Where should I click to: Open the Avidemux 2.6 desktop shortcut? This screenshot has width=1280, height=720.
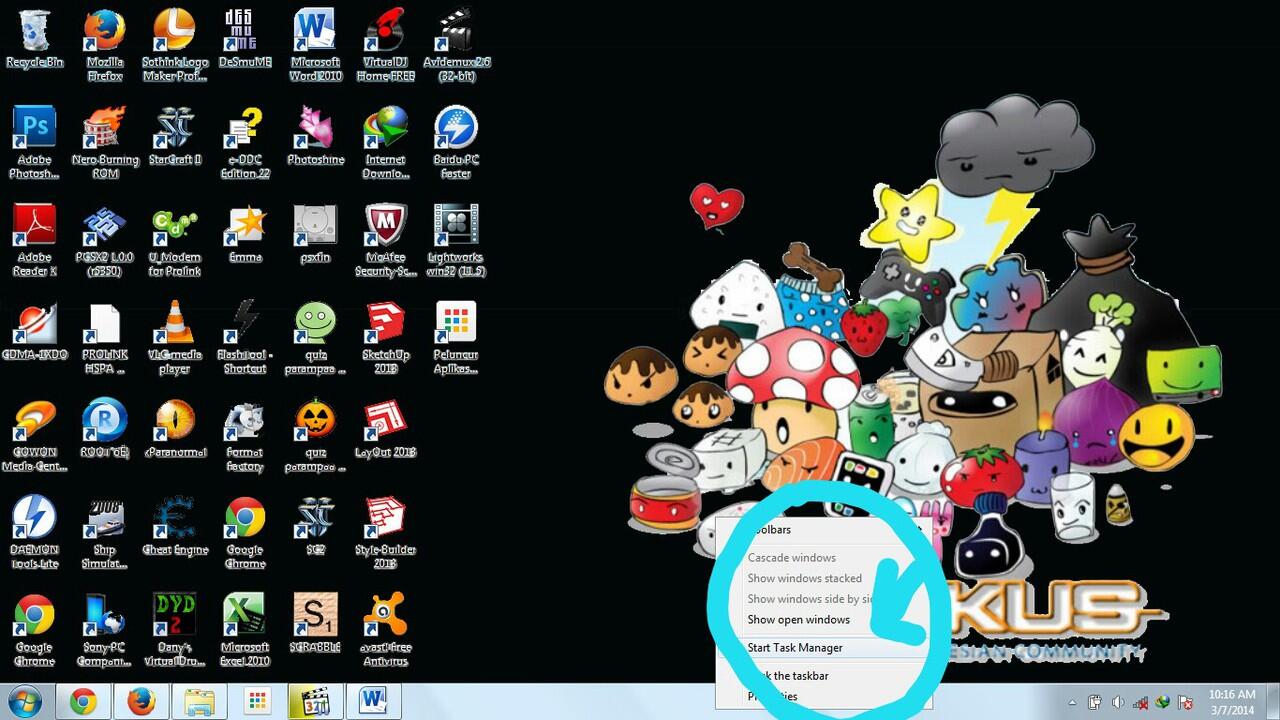[456, 45]
